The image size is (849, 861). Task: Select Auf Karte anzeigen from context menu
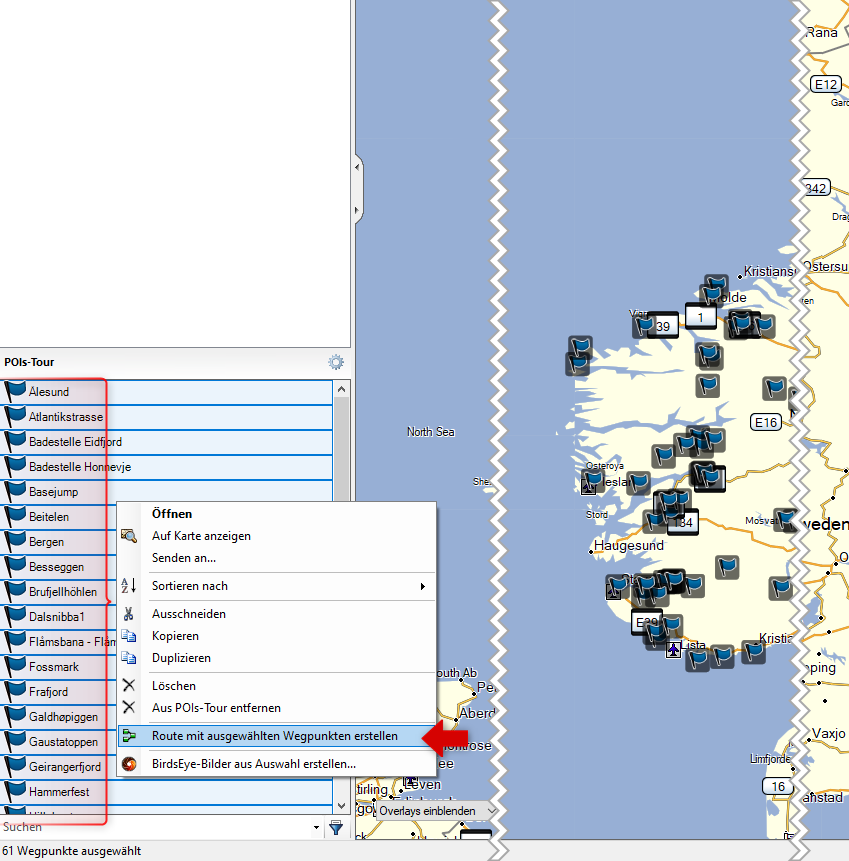(201, 536)
